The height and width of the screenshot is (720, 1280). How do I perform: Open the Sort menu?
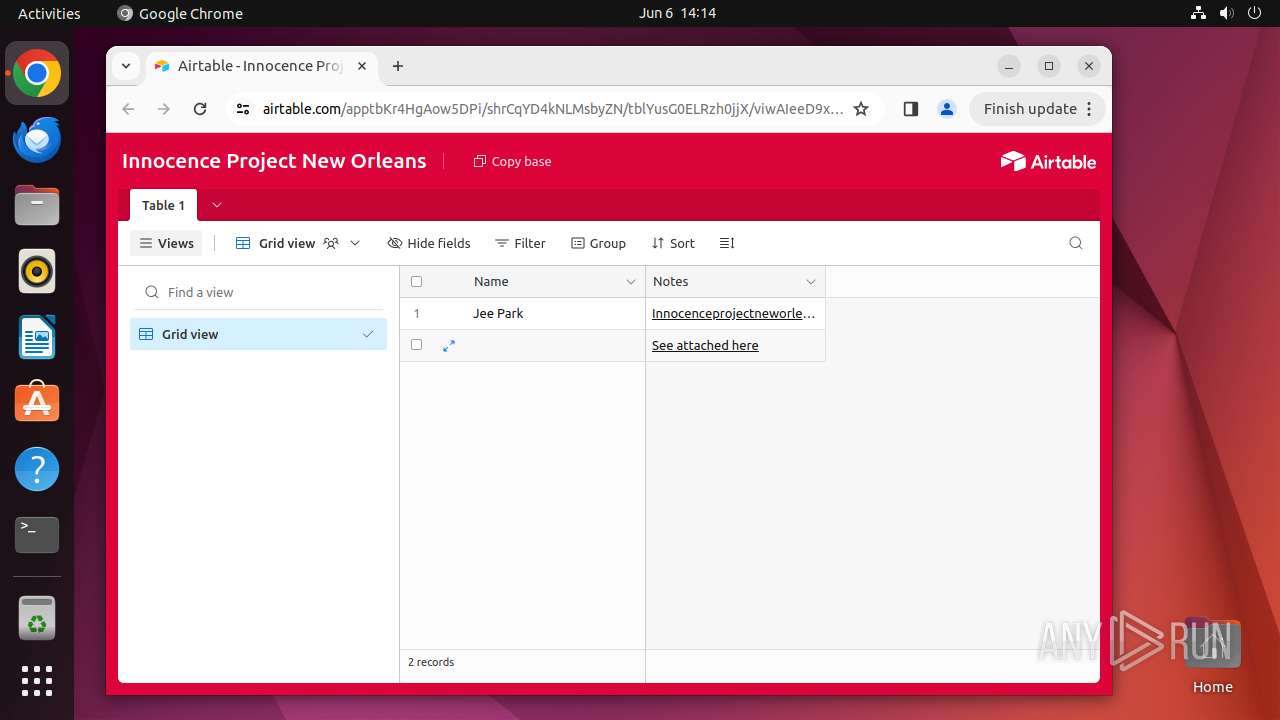[673, 243]
